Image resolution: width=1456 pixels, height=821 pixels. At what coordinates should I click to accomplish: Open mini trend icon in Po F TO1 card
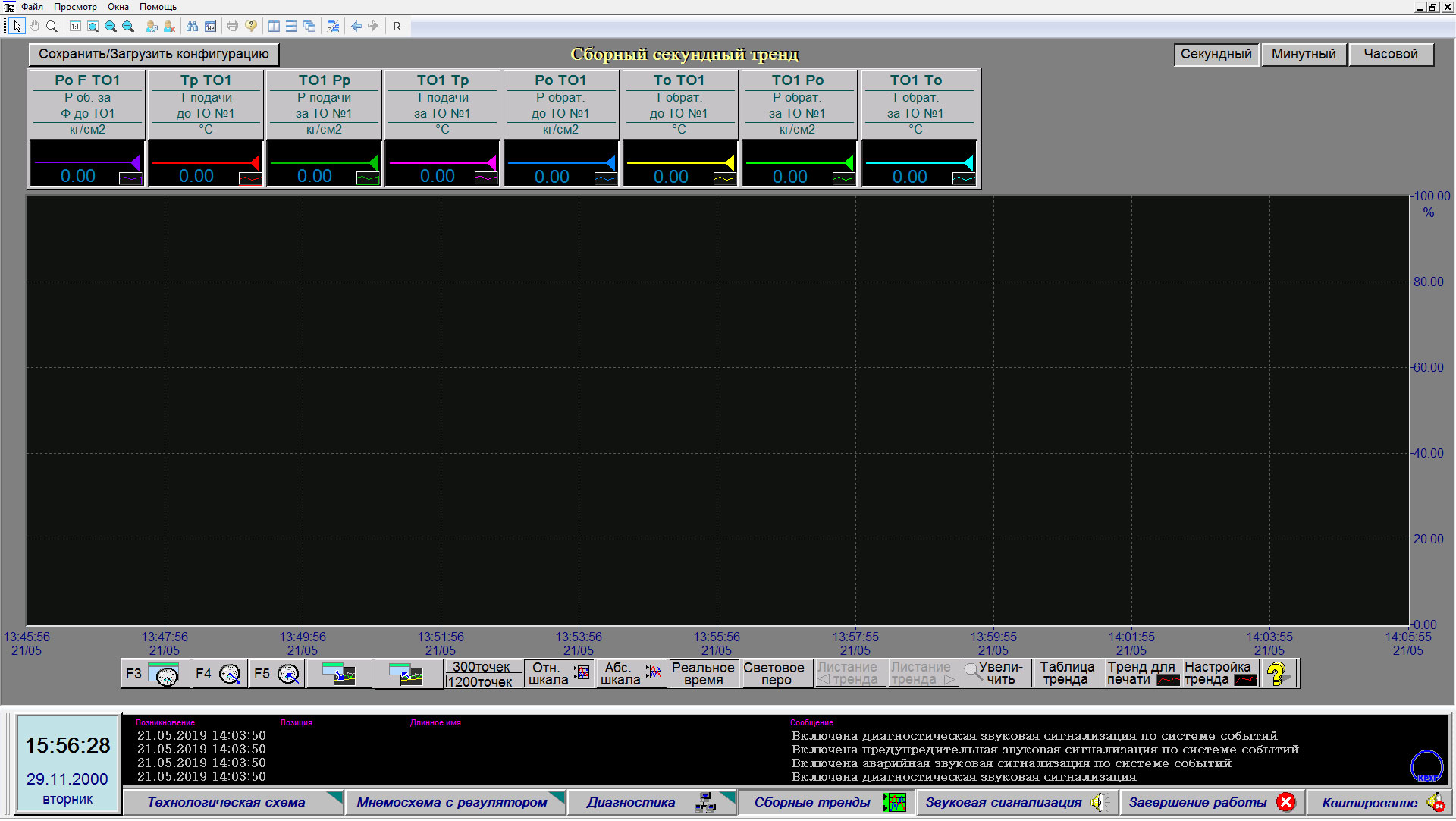tap(130, 179)
